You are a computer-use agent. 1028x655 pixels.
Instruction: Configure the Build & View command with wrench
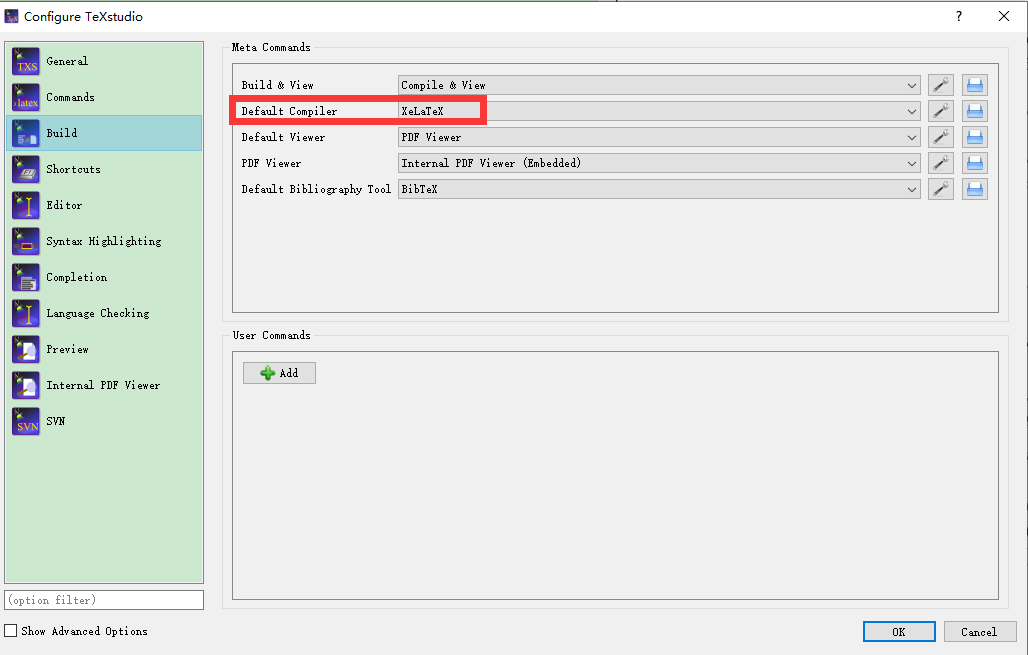coord(941,85)
